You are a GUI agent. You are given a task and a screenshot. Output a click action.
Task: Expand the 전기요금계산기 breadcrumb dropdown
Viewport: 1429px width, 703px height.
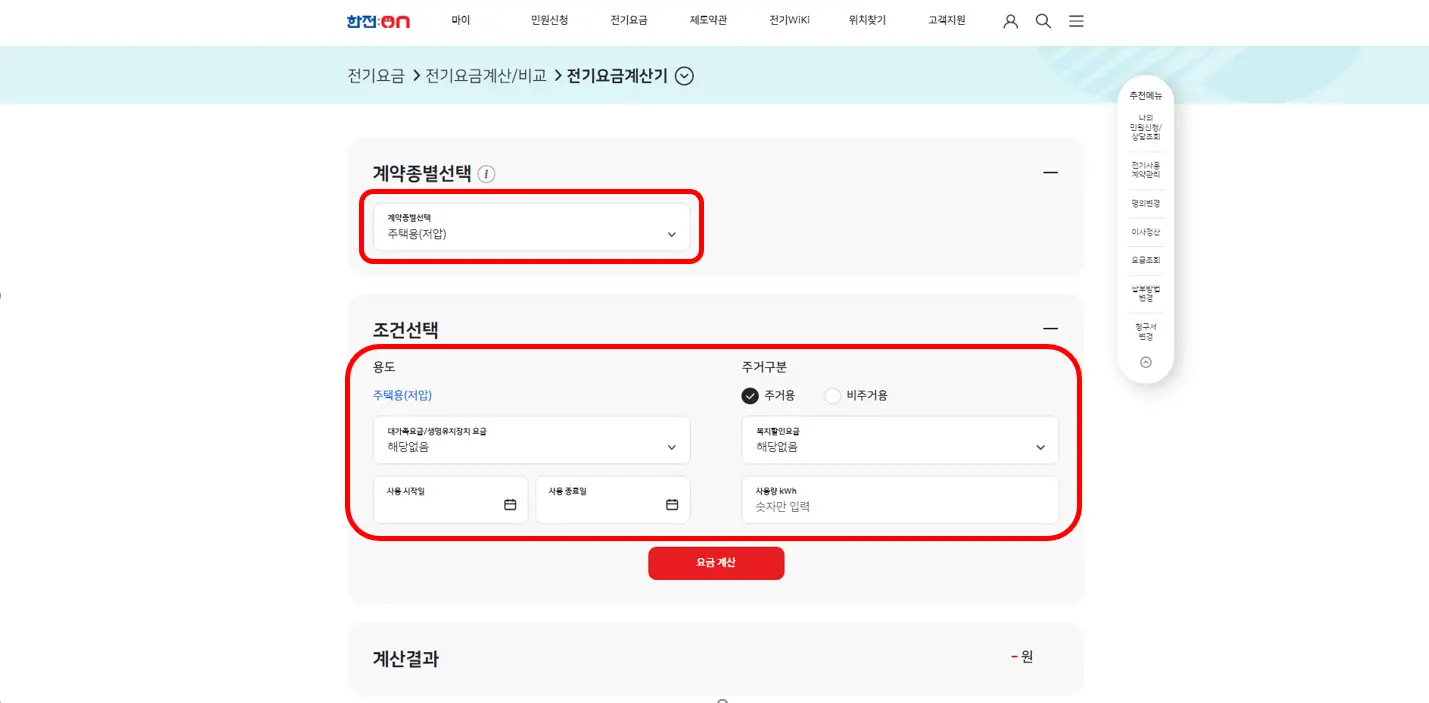point(684,75)
